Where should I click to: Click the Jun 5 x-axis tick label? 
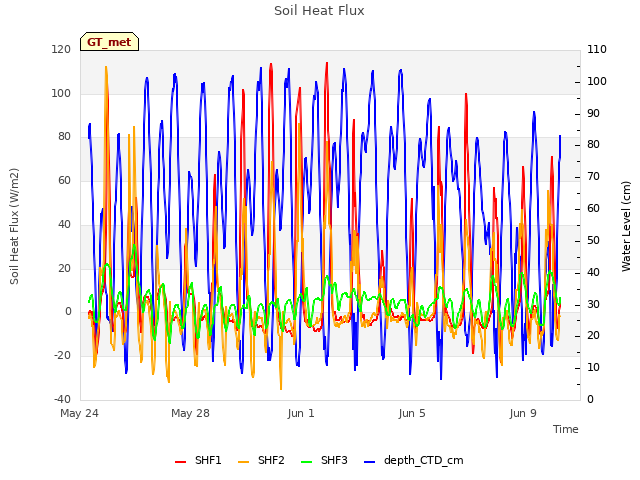point(412,413)
